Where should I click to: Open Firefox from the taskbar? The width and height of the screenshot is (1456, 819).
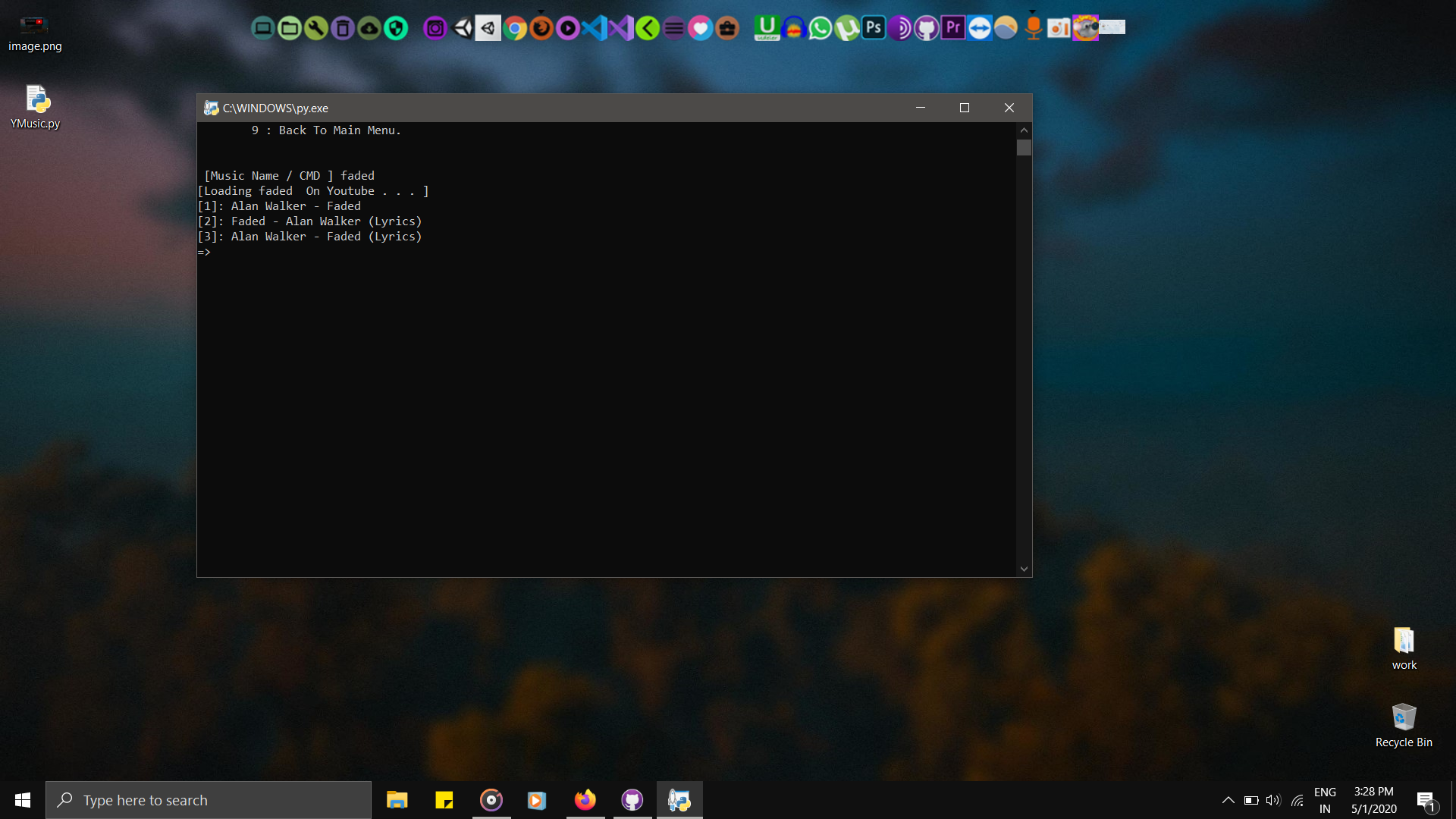point(585,800)
